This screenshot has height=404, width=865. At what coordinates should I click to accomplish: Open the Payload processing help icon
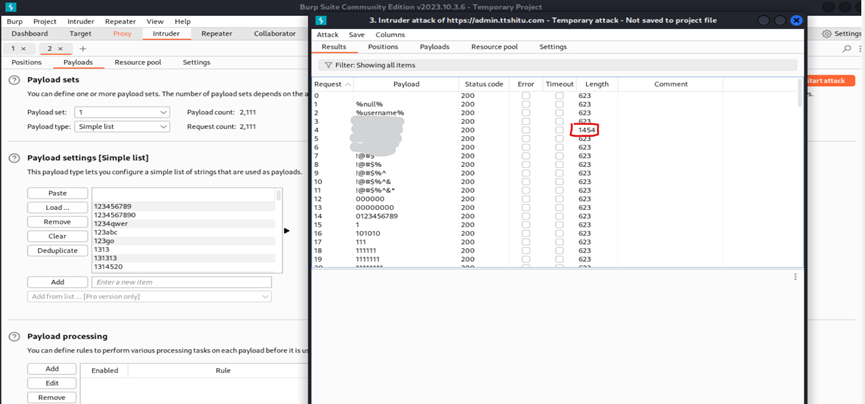[14, 337]
